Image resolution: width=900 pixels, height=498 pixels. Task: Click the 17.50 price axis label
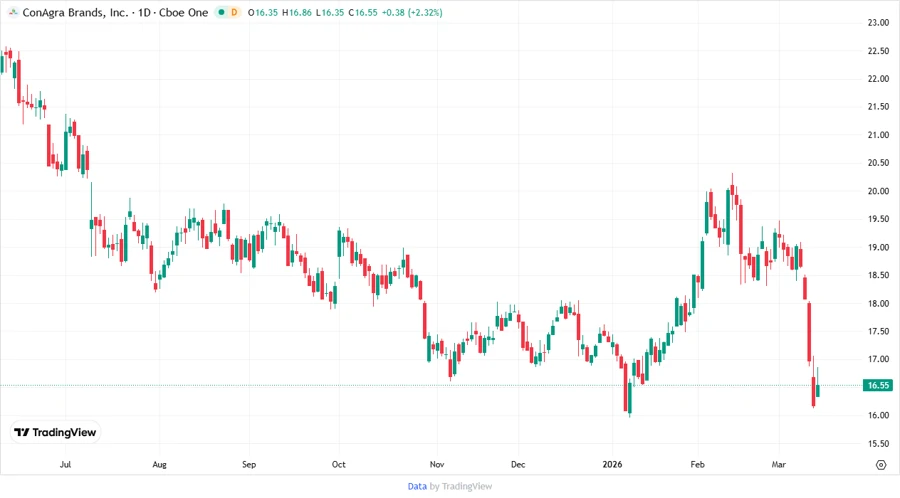coord(878,332)
